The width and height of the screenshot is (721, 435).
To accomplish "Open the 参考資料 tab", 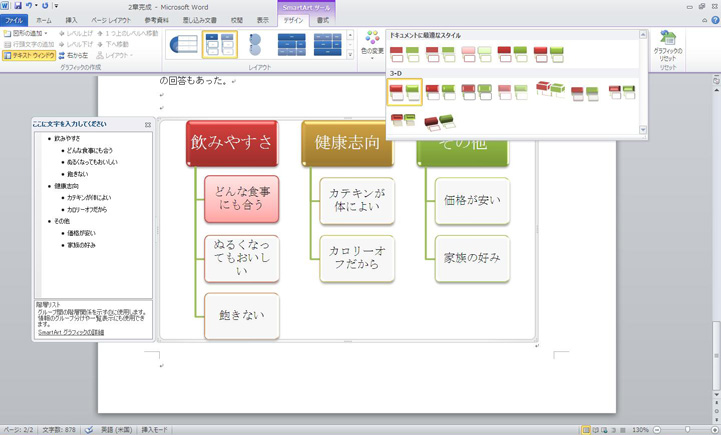I will (156, 20).
